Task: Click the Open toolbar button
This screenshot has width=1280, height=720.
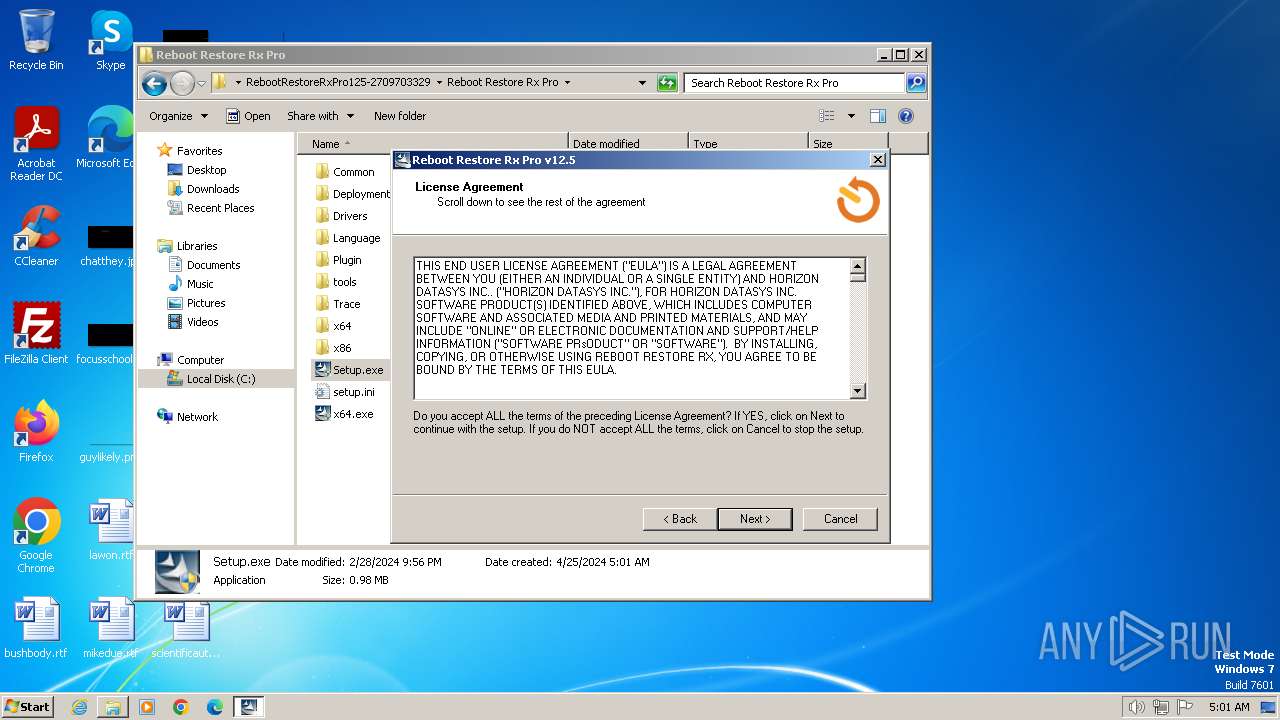Action: click(x=248, y=116)
